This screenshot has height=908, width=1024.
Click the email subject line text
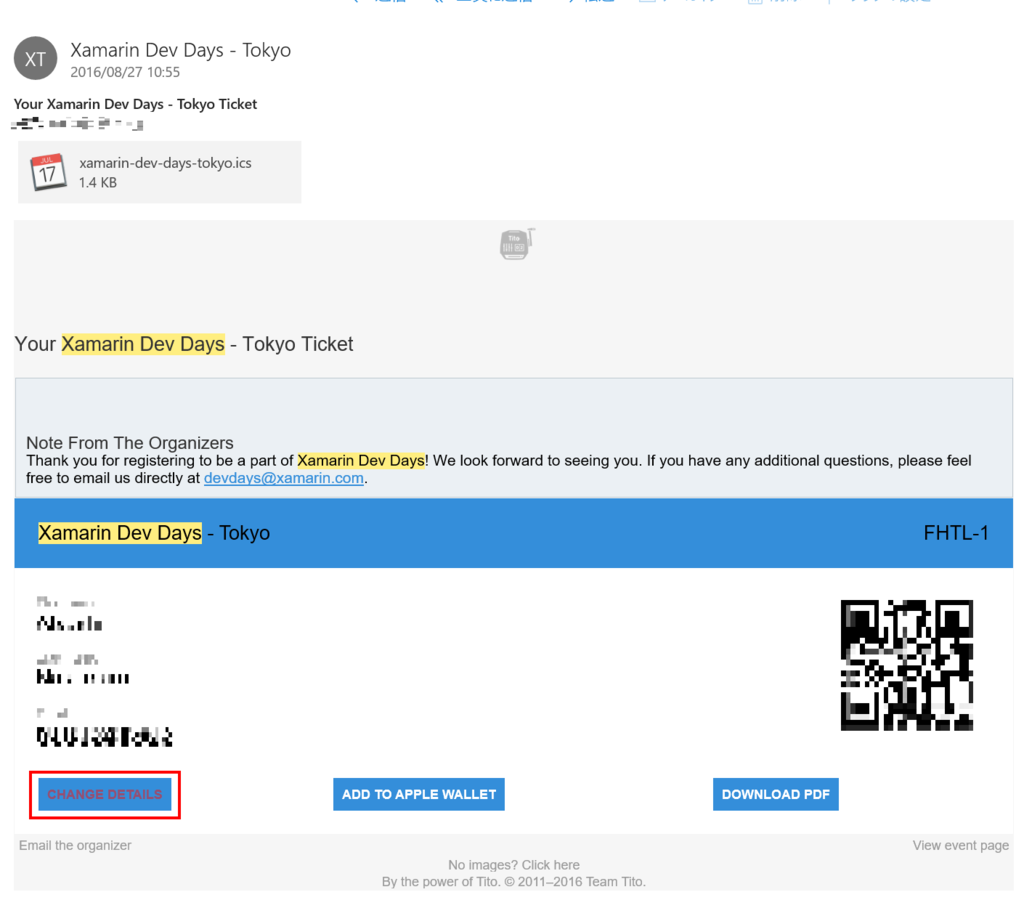pos(135,105)
